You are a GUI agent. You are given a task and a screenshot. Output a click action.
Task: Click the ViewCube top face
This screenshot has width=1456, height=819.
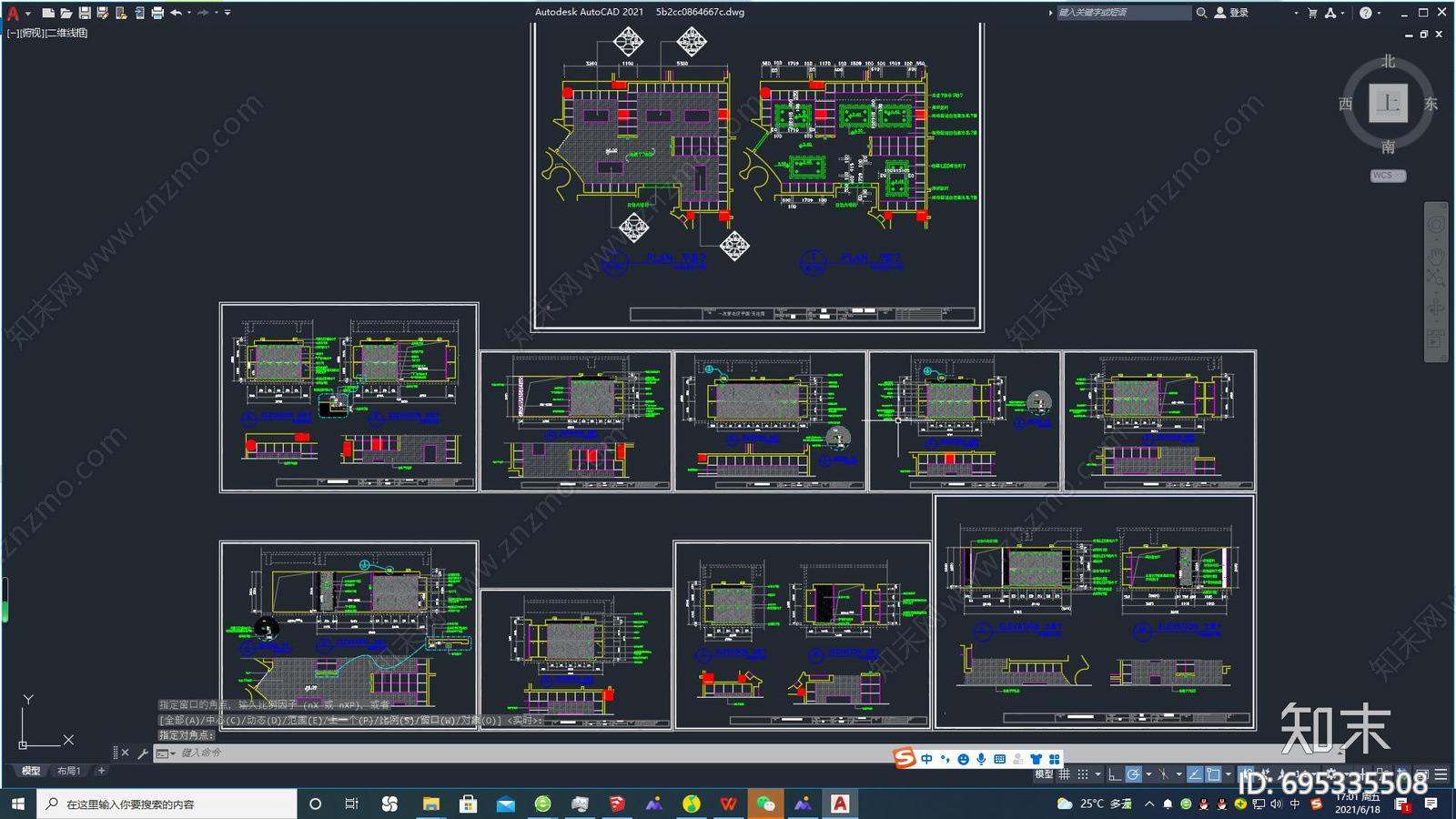[1388, 103]
